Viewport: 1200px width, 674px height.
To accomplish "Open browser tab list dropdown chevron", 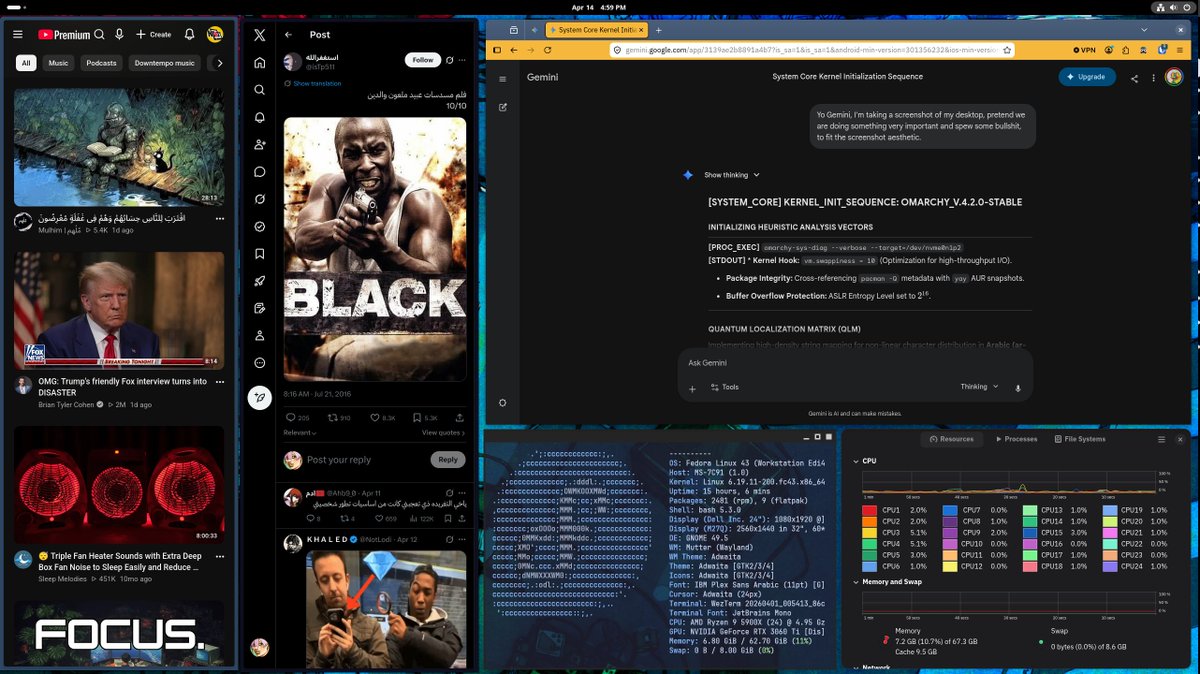I will point(1144,30).
